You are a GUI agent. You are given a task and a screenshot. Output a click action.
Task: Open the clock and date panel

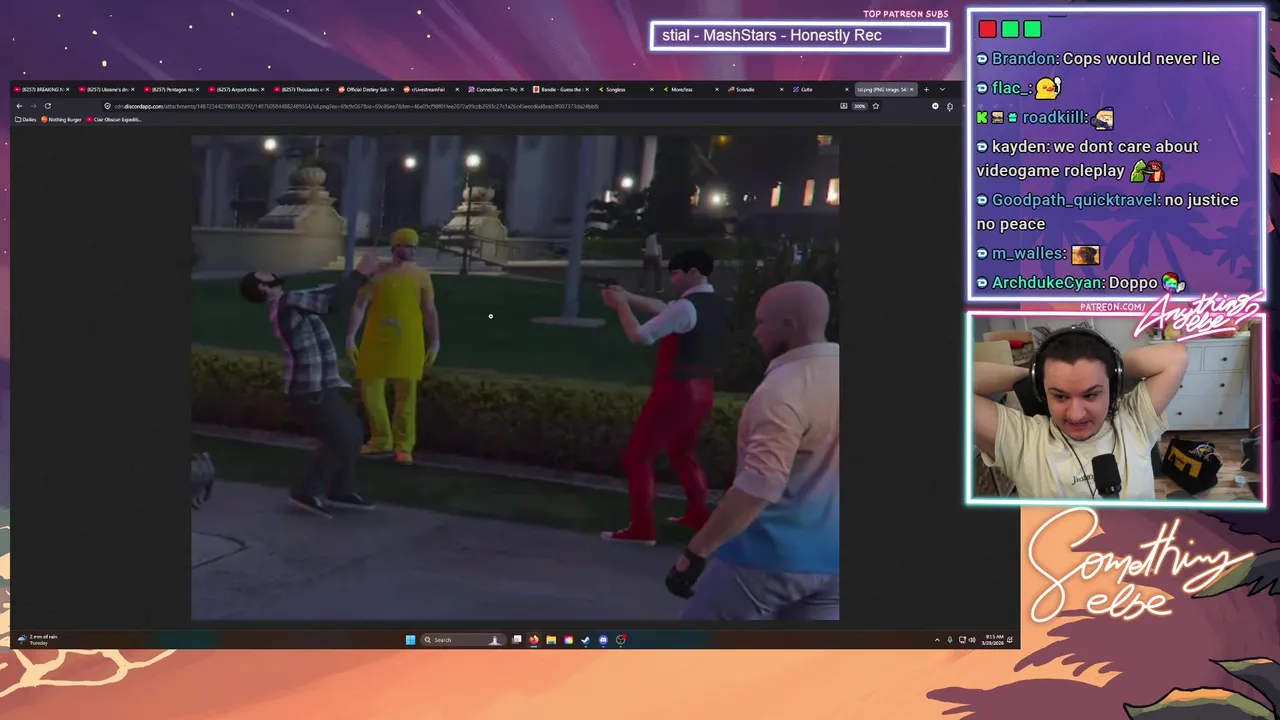[x=994, y=640]
